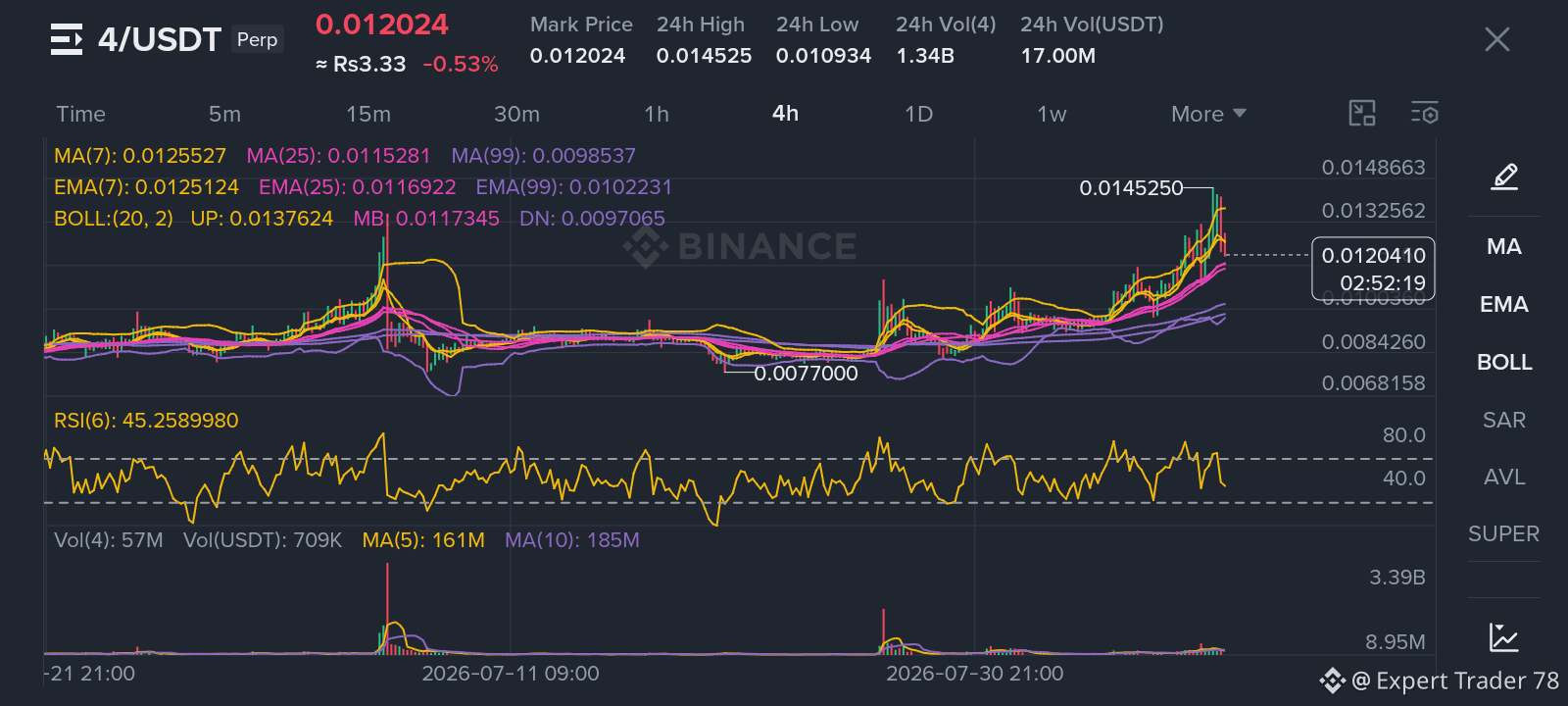Enable the SUPER indicator
The height and width of the screenshot is (706, 1568).
tap(1504, 534)
